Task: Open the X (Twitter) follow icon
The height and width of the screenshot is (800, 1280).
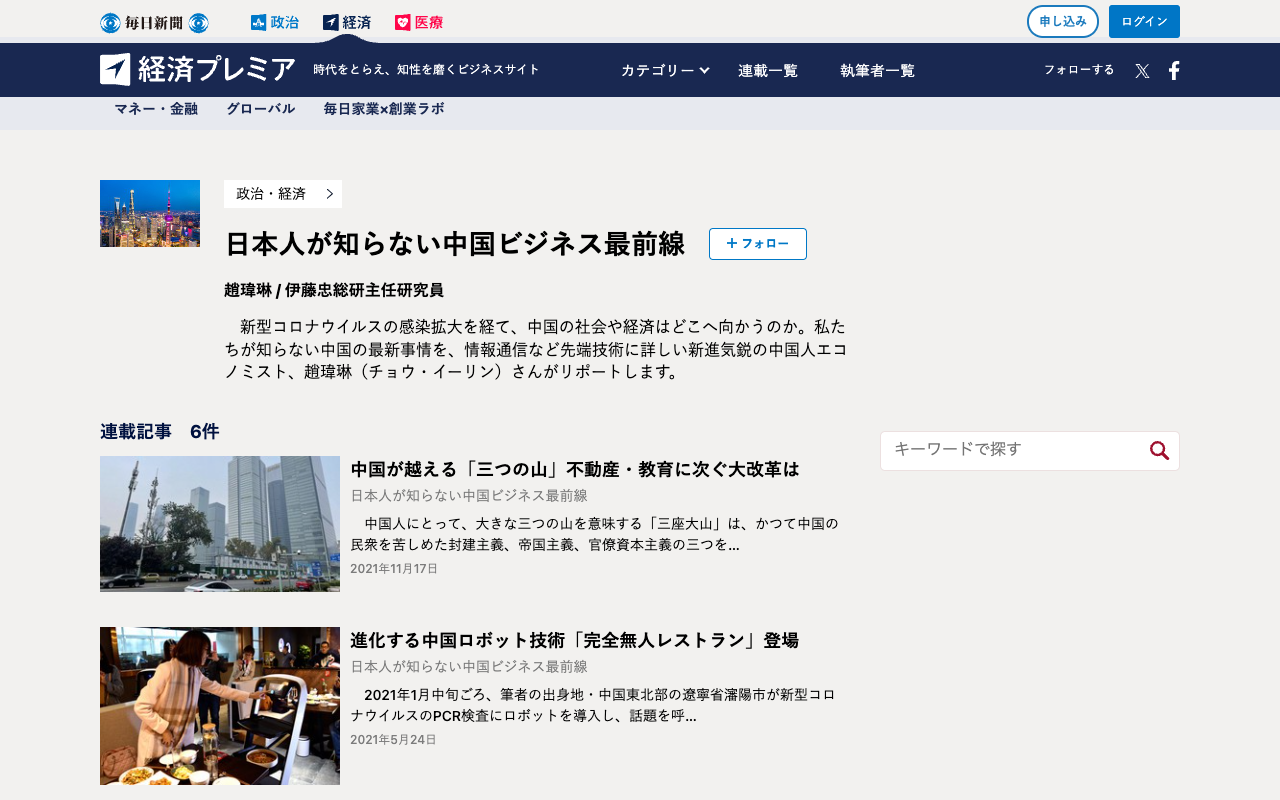Action: (x=1142, y=70)
